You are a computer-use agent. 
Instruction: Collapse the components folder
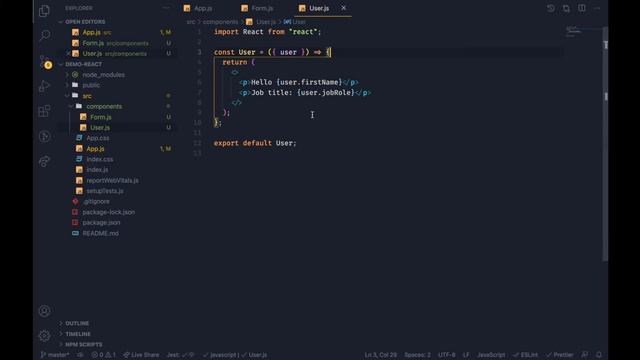pos(104,106)
